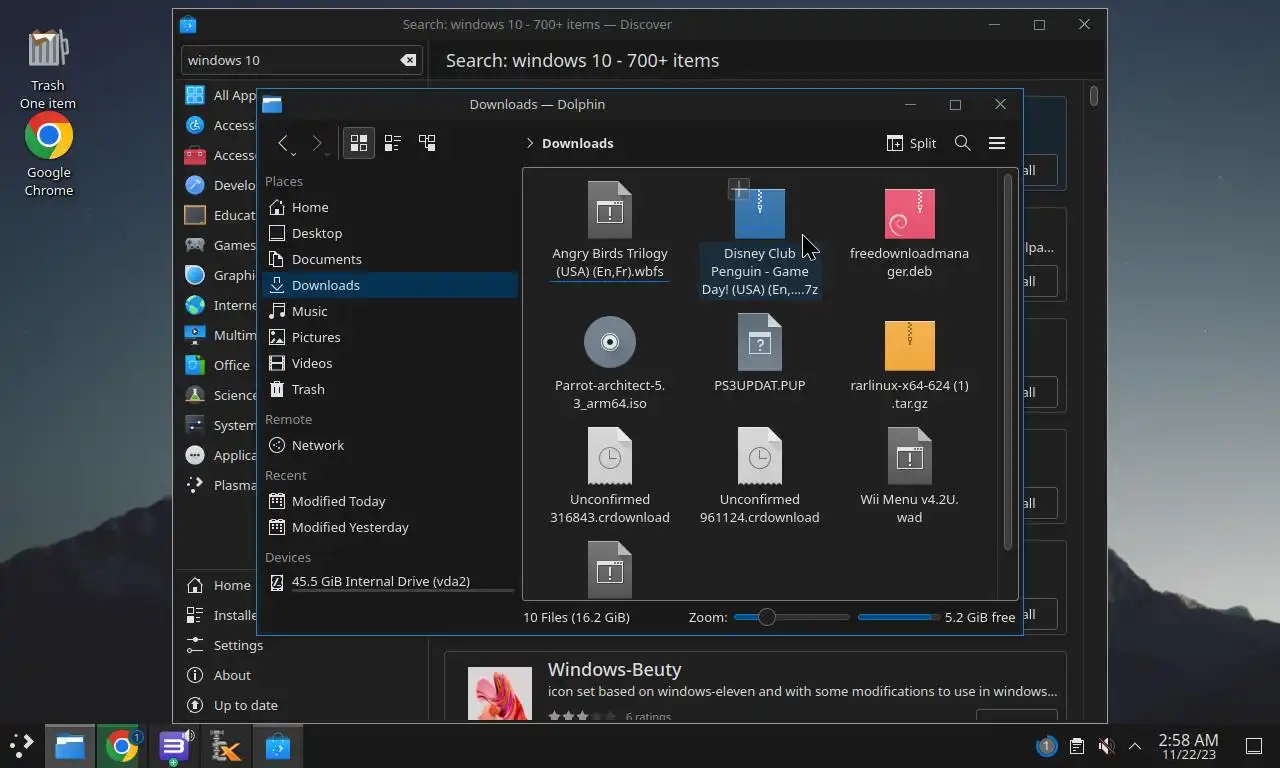Click Dolphin's file view vertical scrollbar
1280x768 pixels.
(x=1008, y=363)
